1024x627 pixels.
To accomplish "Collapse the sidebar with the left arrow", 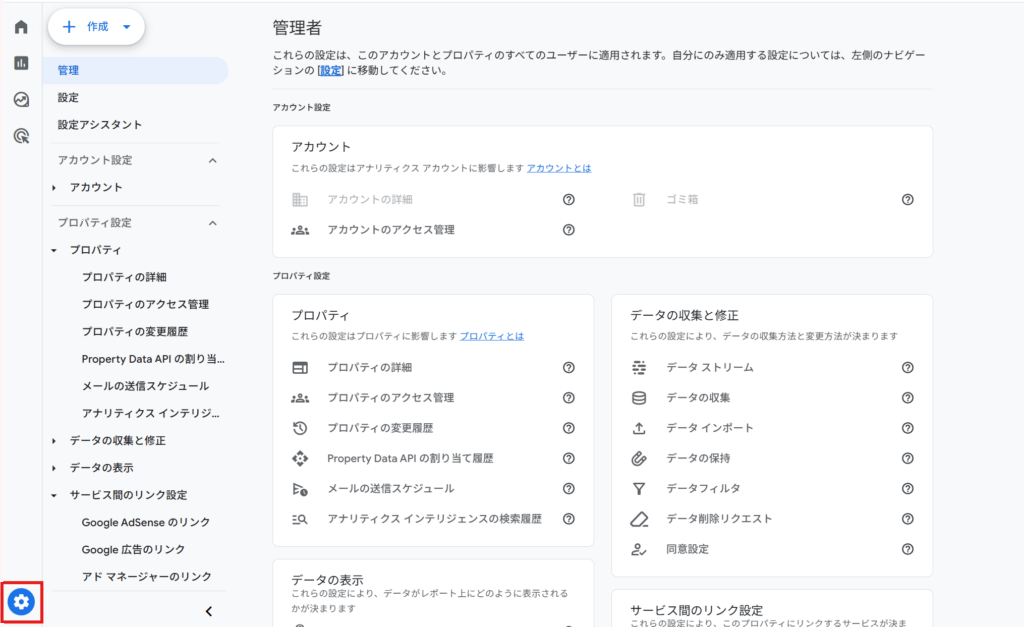I will (x=208, y=611).
